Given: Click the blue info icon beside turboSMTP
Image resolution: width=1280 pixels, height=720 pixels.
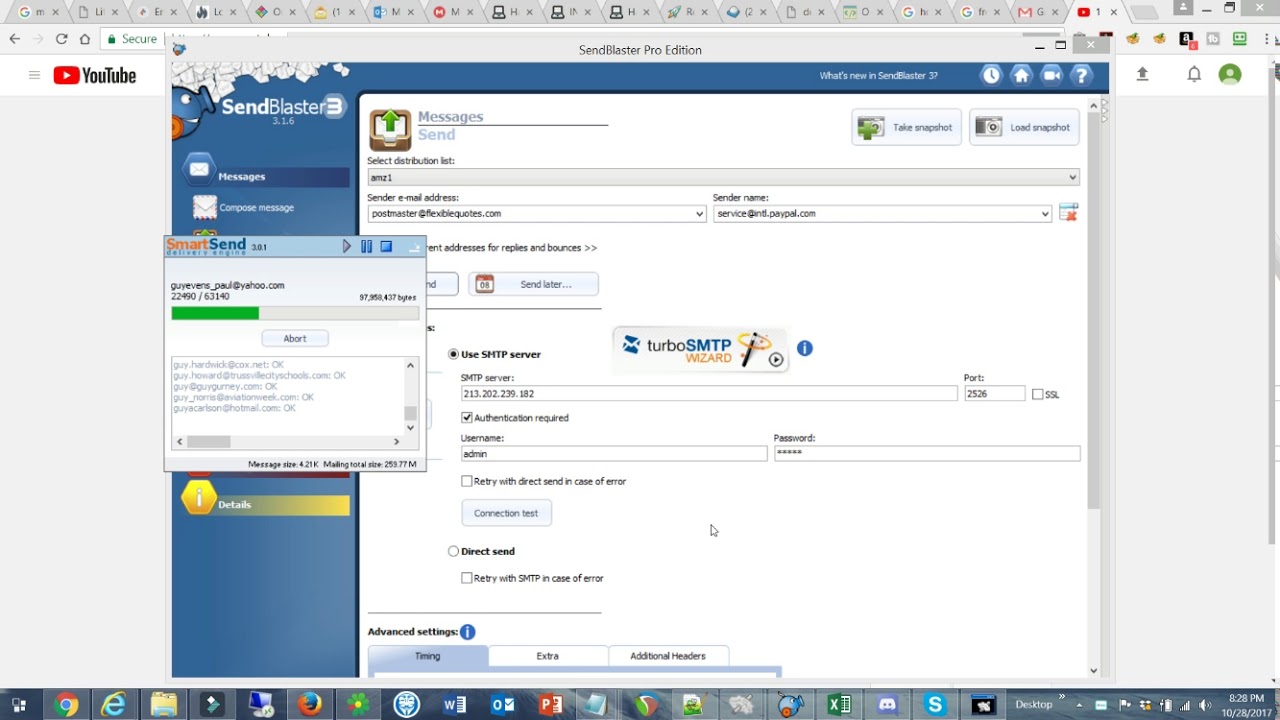Looking at the screenshot, I should pyautogui.click(x=805, y=348).
